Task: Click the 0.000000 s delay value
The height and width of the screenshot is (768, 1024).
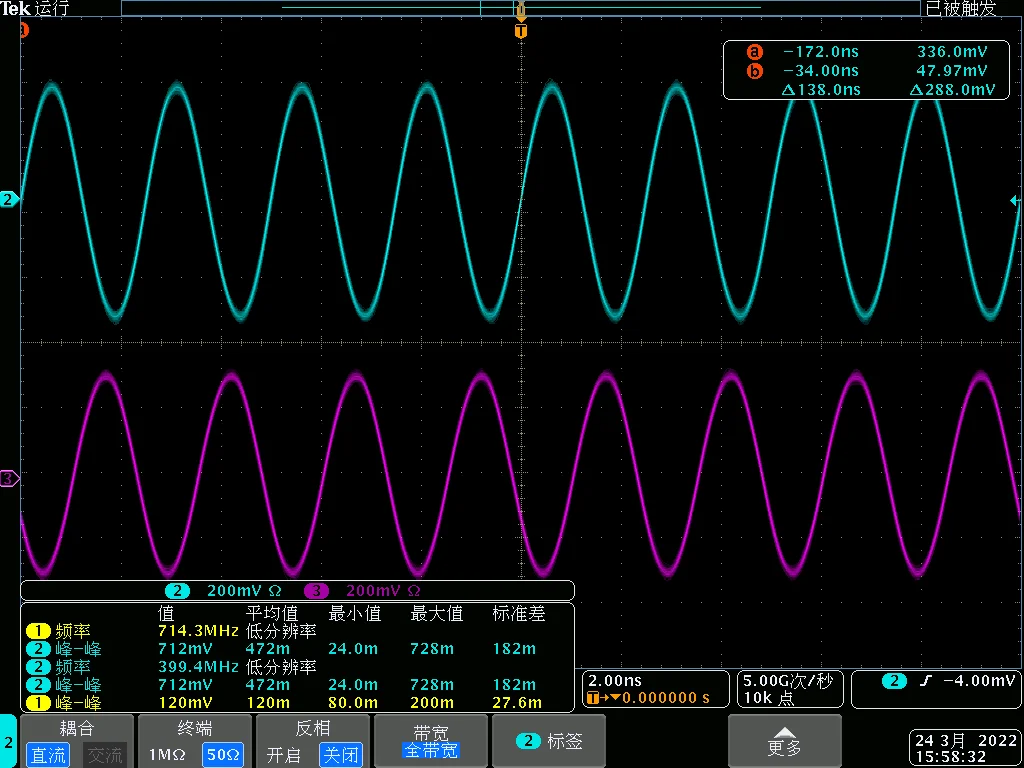Action: pyautogui.click(x=665, y=698)
